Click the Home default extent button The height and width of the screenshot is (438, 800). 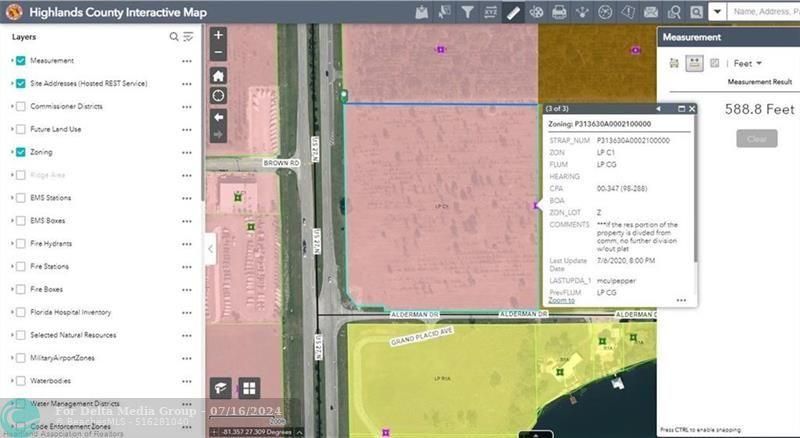218,76
